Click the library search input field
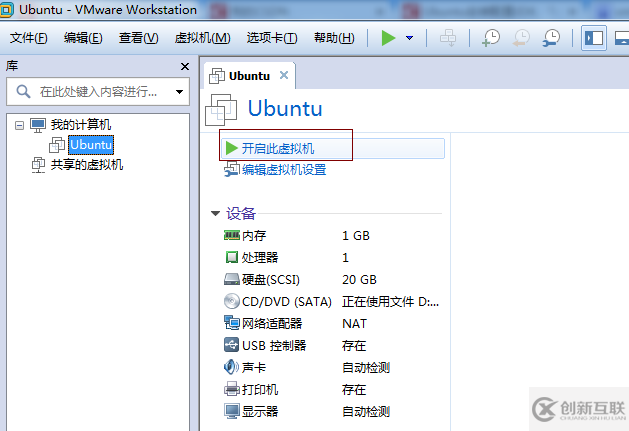Image resolution: width=629 pixels, height=431 pixels. click(98, 92)
